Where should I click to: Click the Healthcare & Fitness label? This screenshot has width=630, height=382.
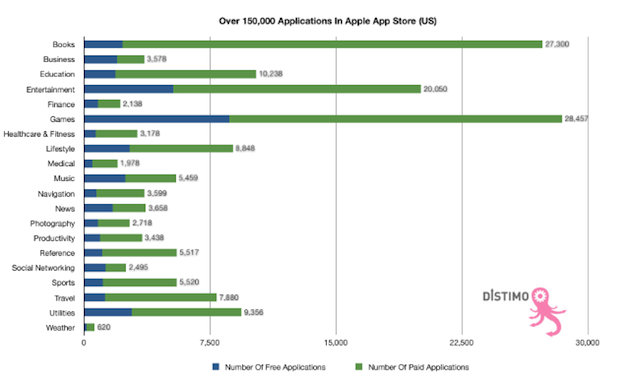tap(39, 134)
